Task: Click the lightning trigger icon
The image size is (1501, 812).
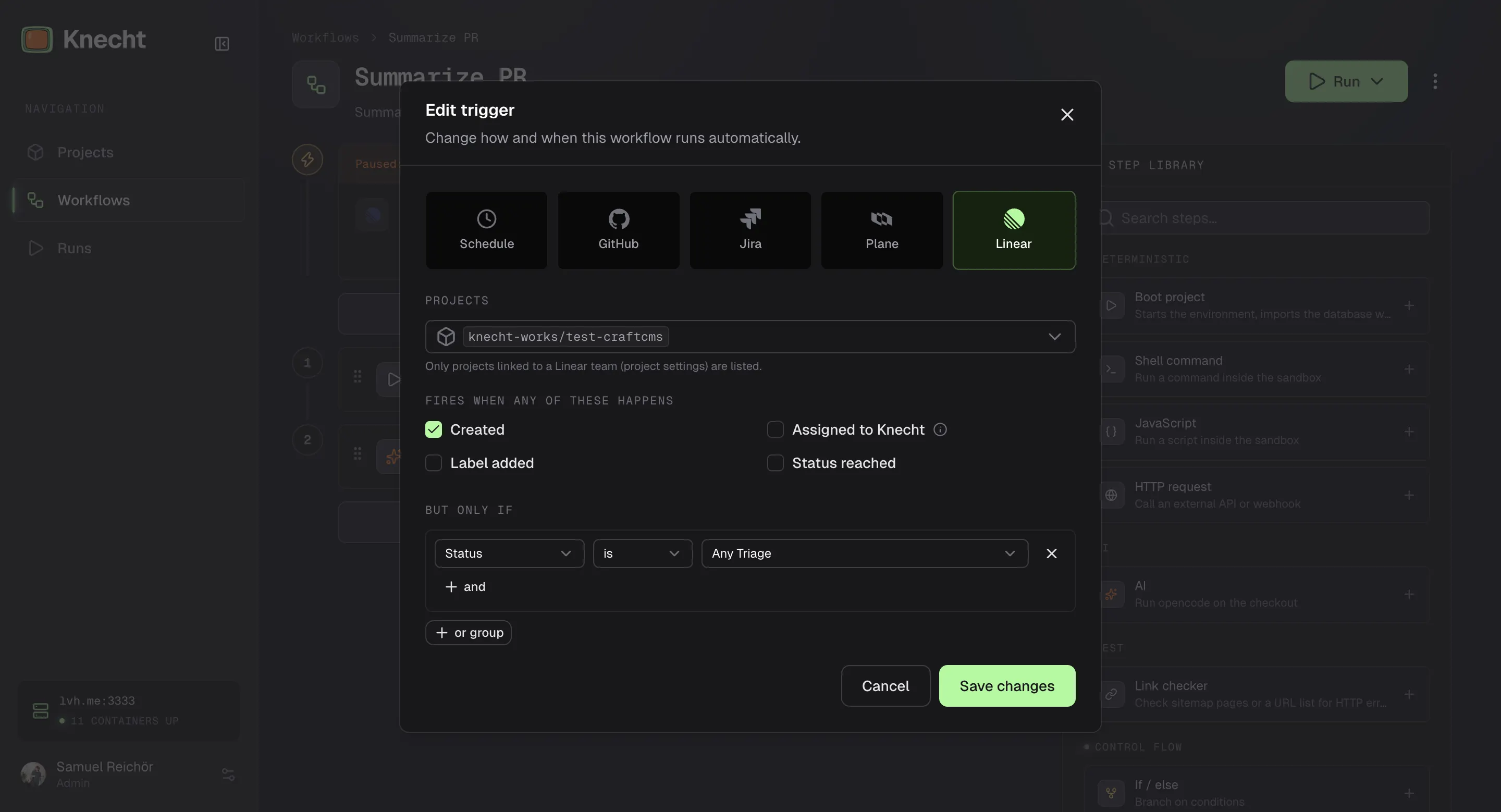Action: click(x=307, y=159)
